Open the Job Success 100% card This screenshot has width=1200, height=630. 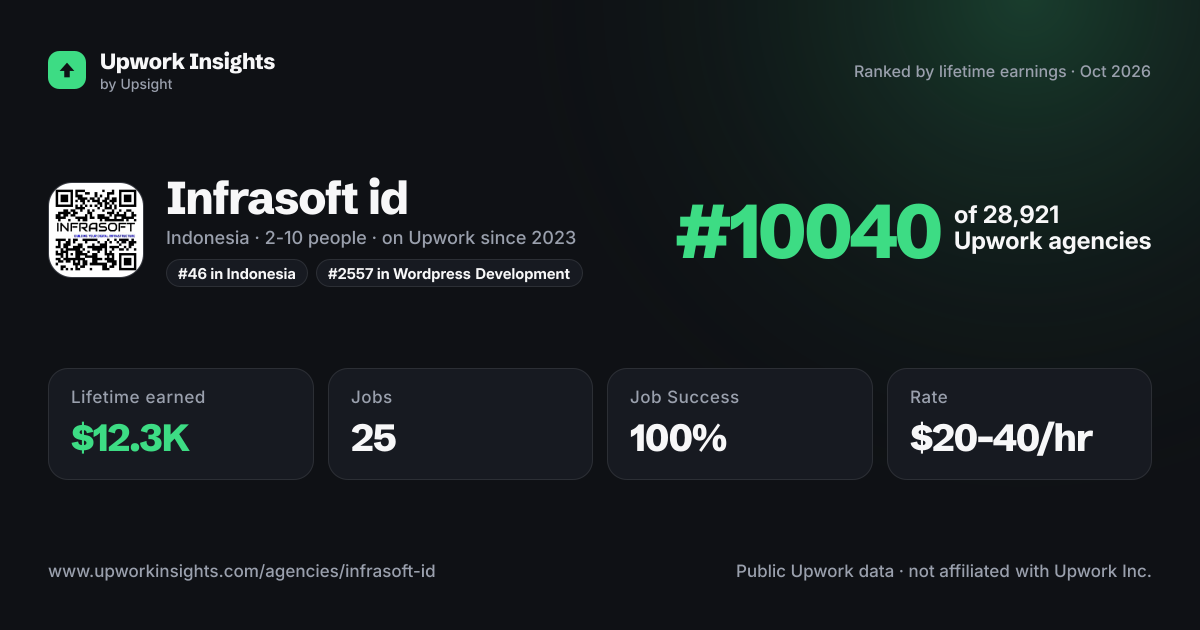[x=740, y=424]
